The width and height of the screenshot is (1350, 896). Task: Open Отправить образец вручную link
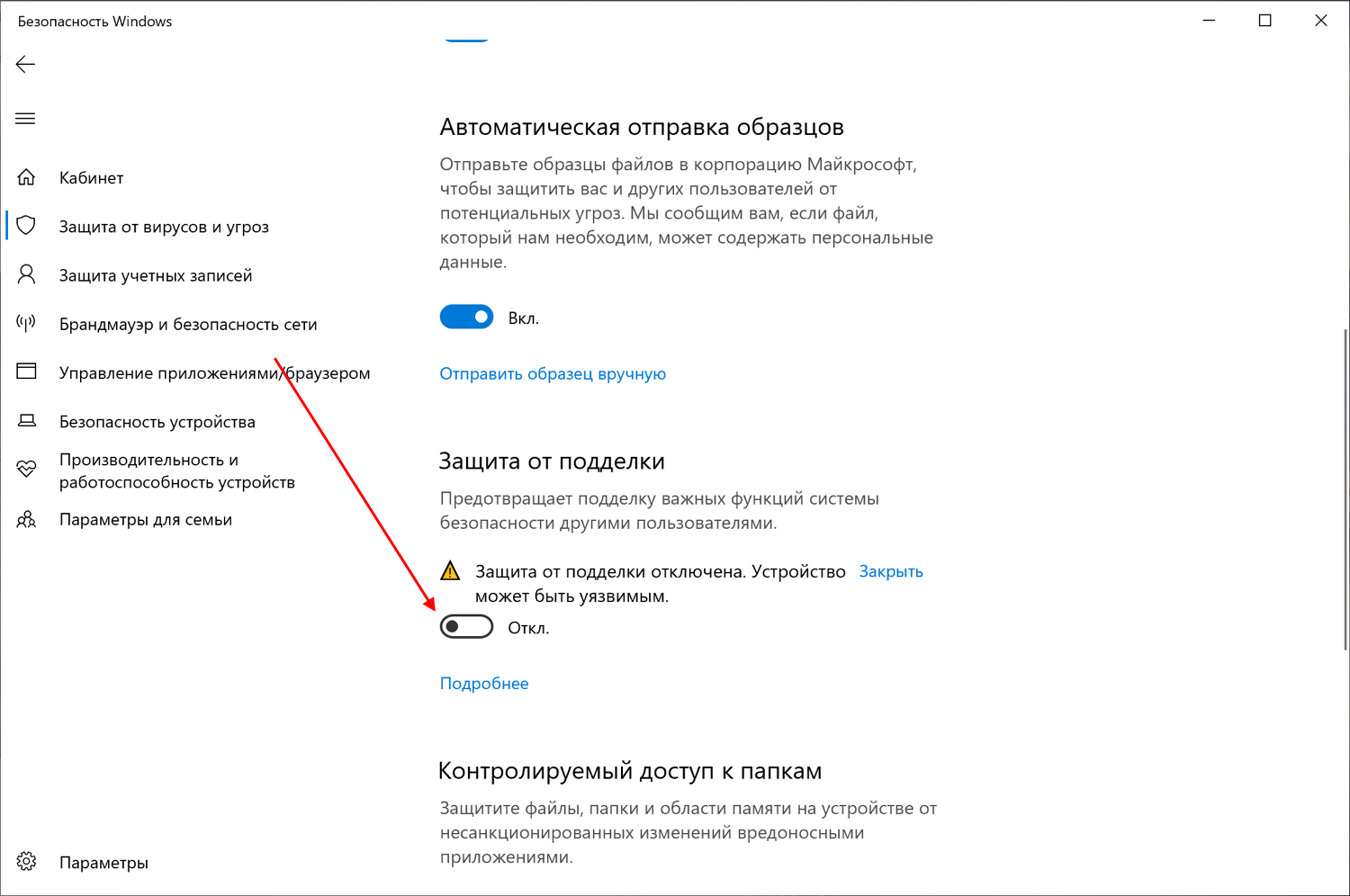[553, 373]
